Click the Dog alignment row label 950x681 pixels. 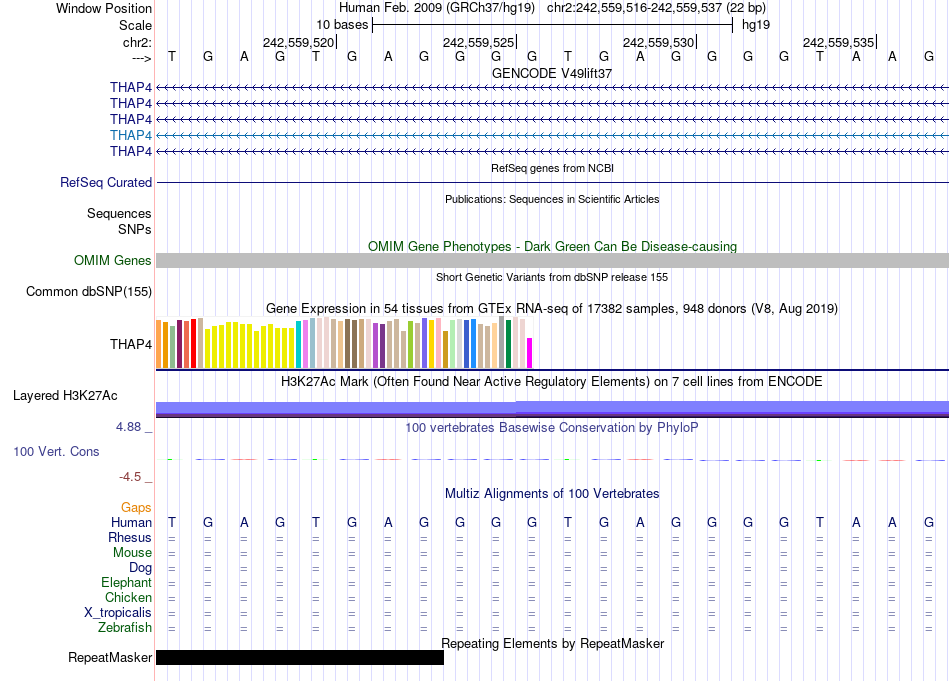tap(141, 568)
